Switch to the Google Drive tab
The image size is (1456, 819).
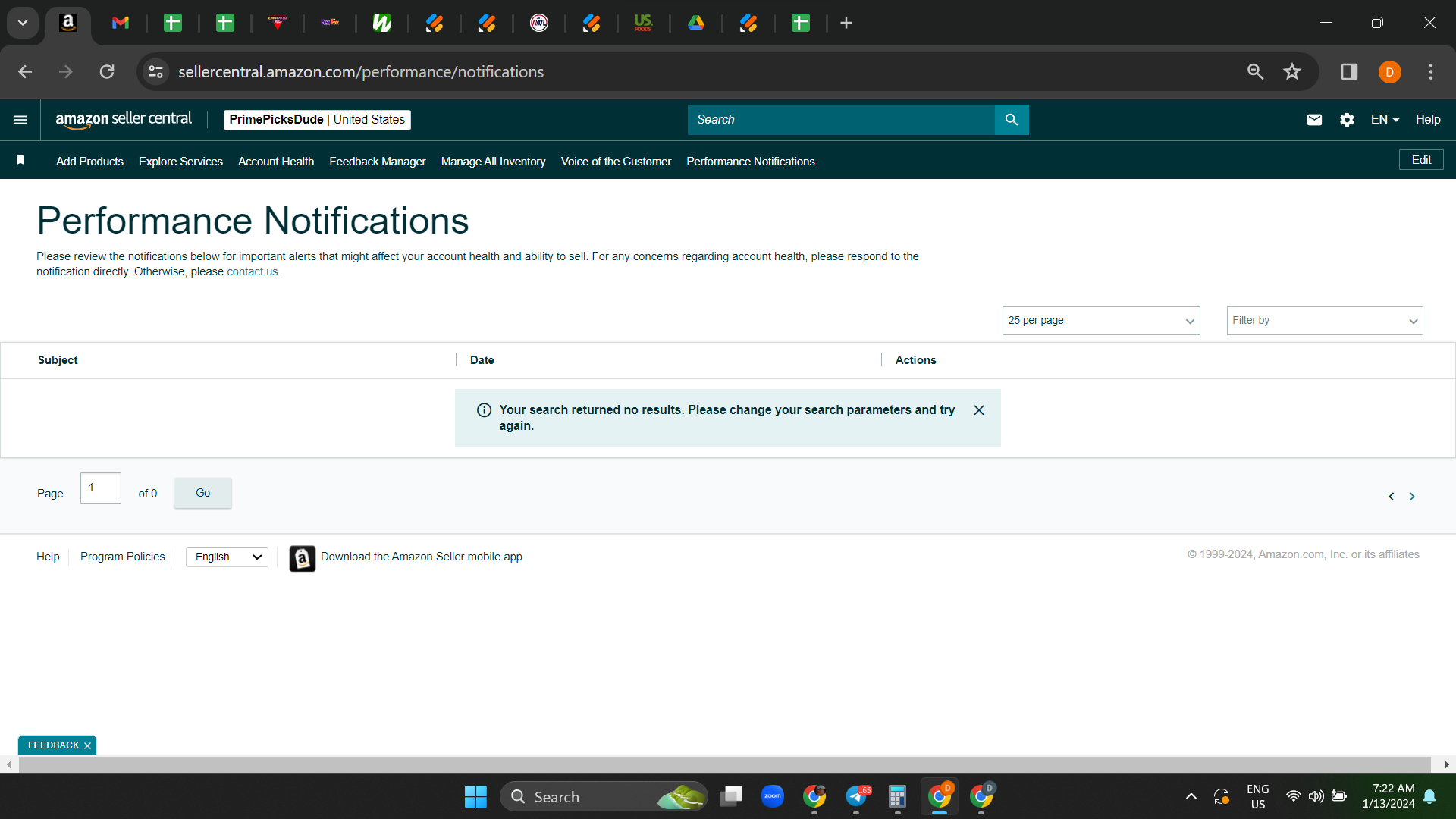coord(695,24)
